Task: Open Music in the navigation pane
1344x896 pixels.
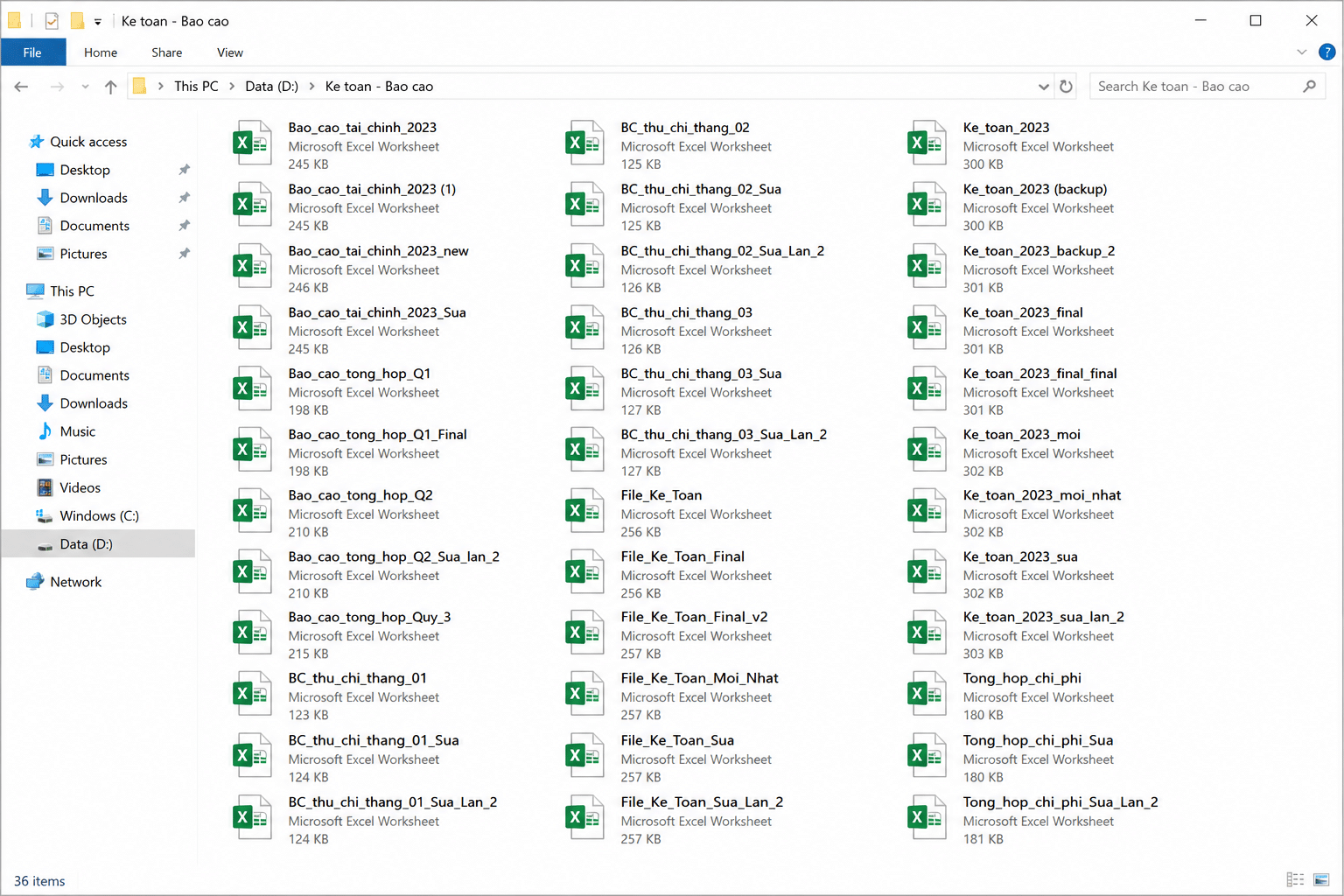Action: 77,431
